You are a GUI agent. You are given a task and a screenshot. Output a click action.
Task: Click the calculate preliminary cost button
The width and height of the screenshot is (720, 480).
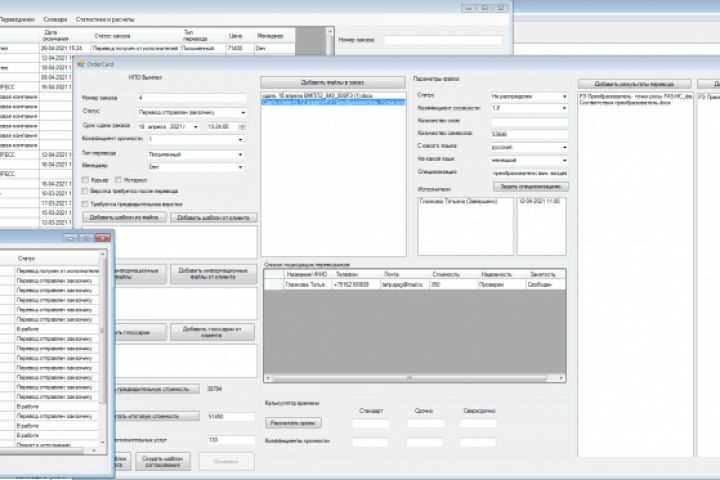click(157, 389)
